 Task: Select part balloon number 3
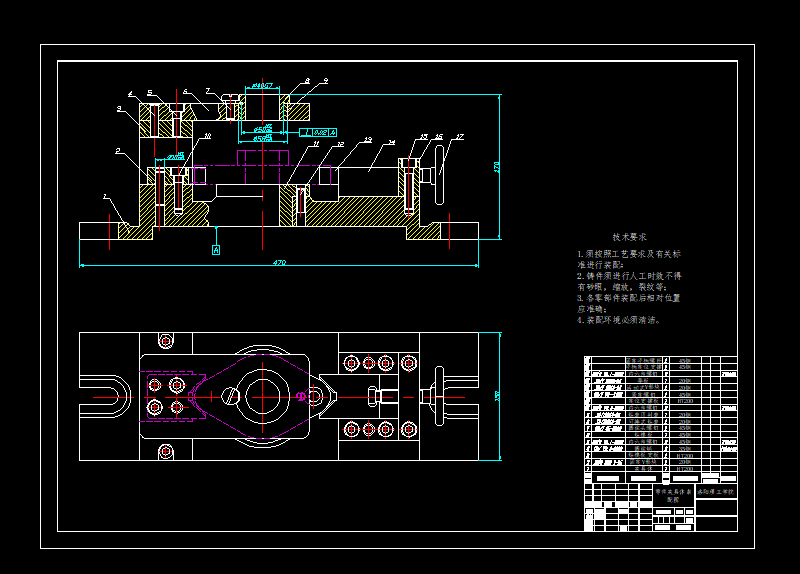point(118,109)
